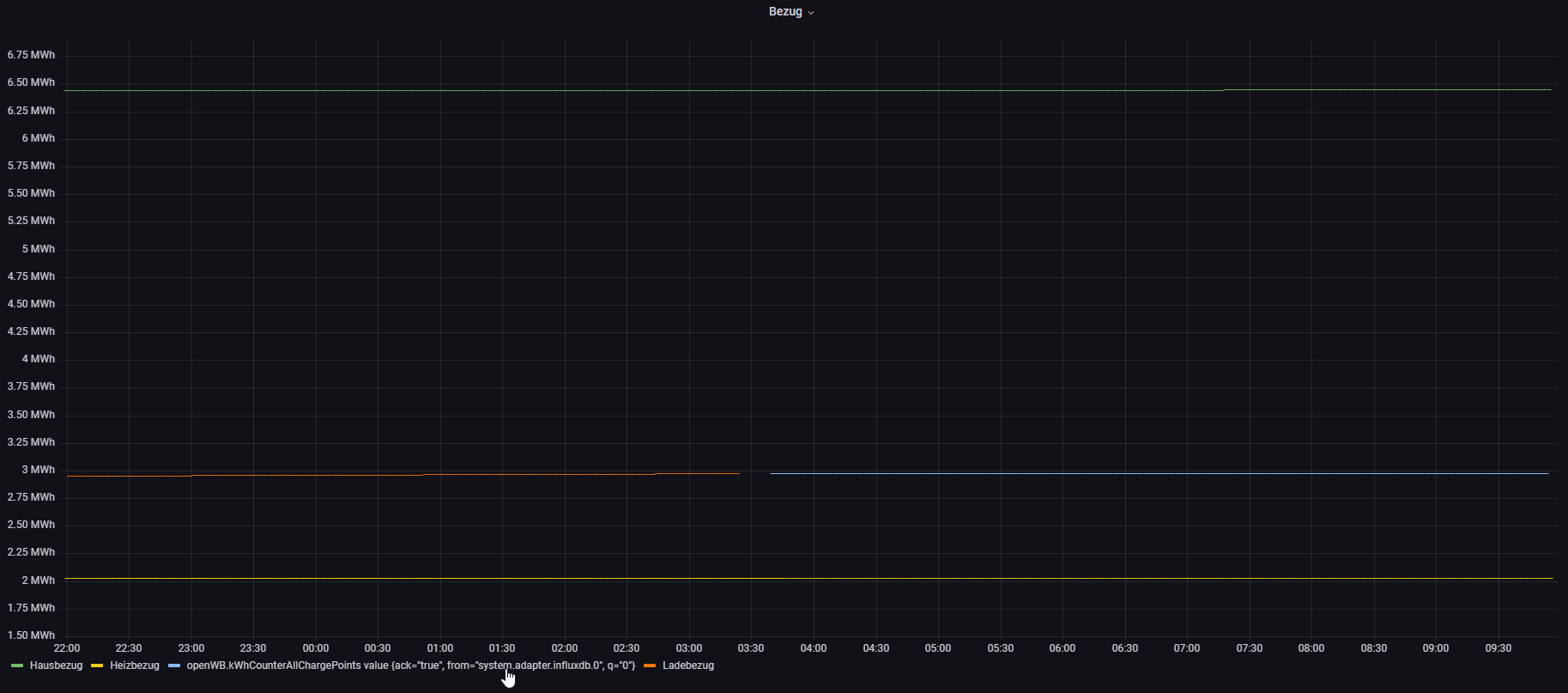Screen dimensions: 1568x693
Task: Click the 06:30 time axis label
Action: [1125, 648]
